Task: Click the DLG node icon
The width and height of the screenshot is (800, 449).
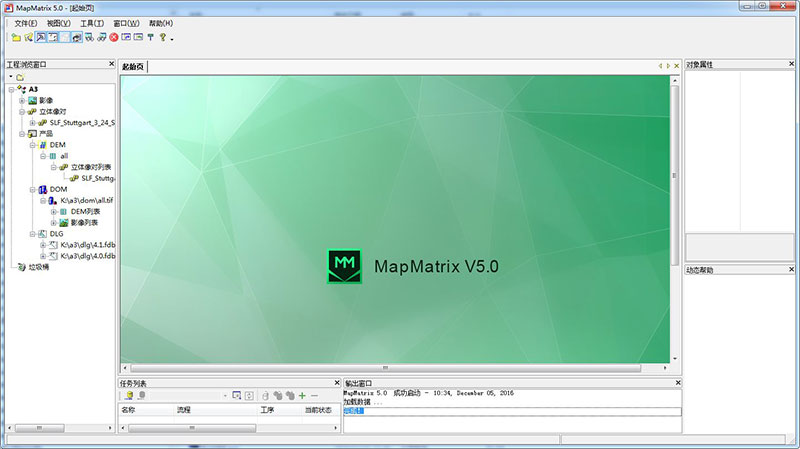Action: tap(42, 234)
